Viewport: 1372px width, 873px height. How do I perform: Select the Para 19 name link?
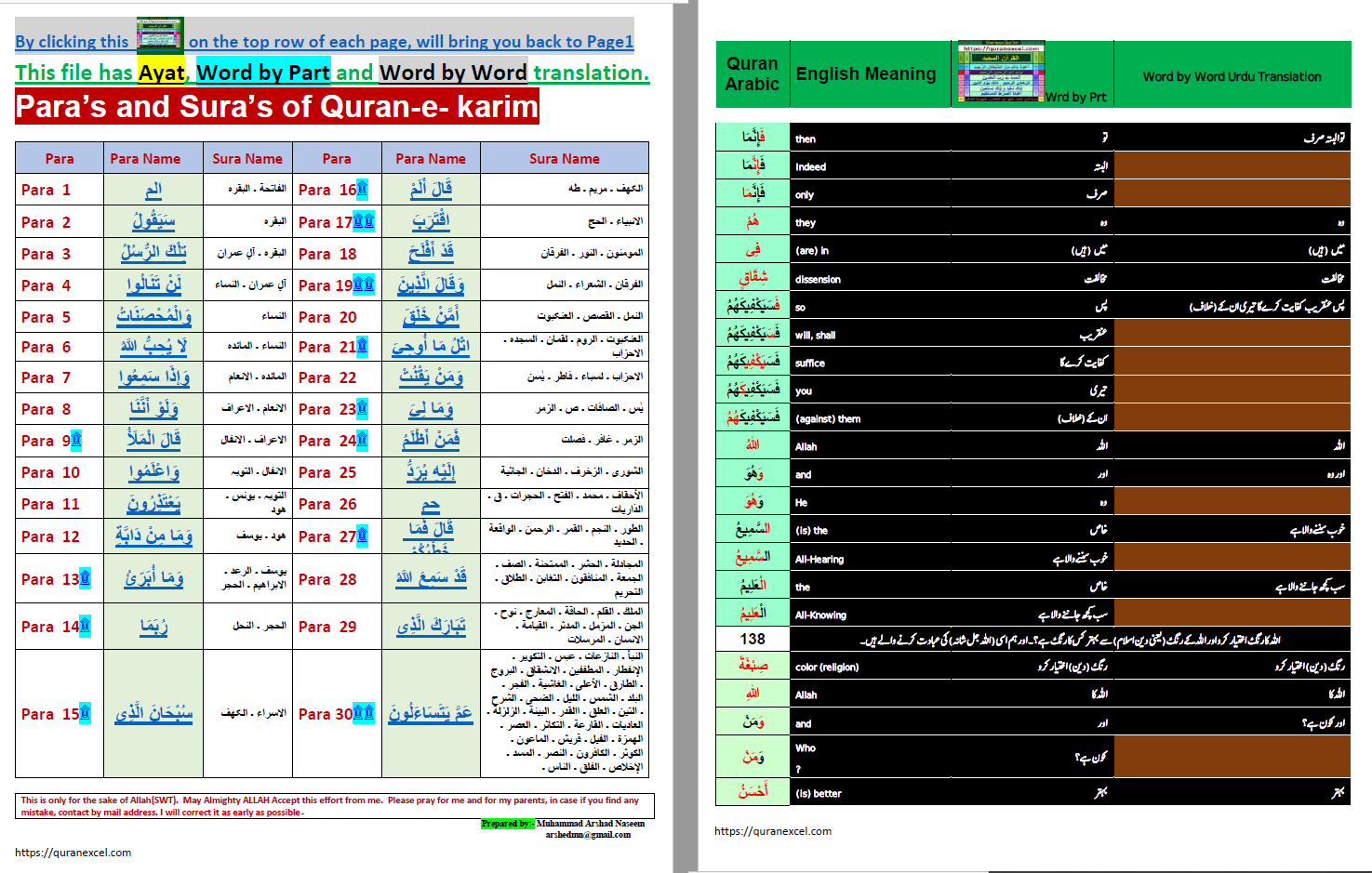(x=431, y=284)
